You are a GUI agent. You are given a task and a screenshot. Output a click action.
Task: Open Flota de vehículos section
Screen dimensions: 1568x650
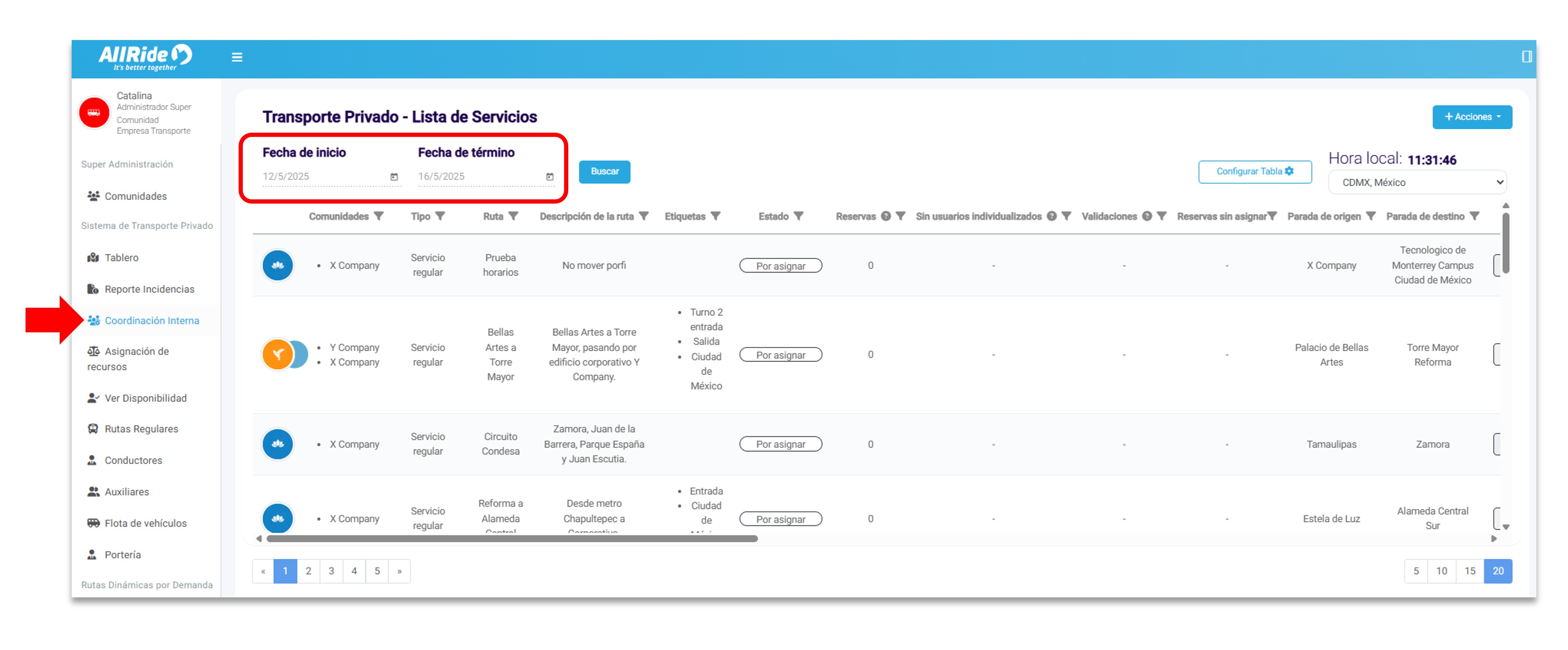tap(146, 523)
